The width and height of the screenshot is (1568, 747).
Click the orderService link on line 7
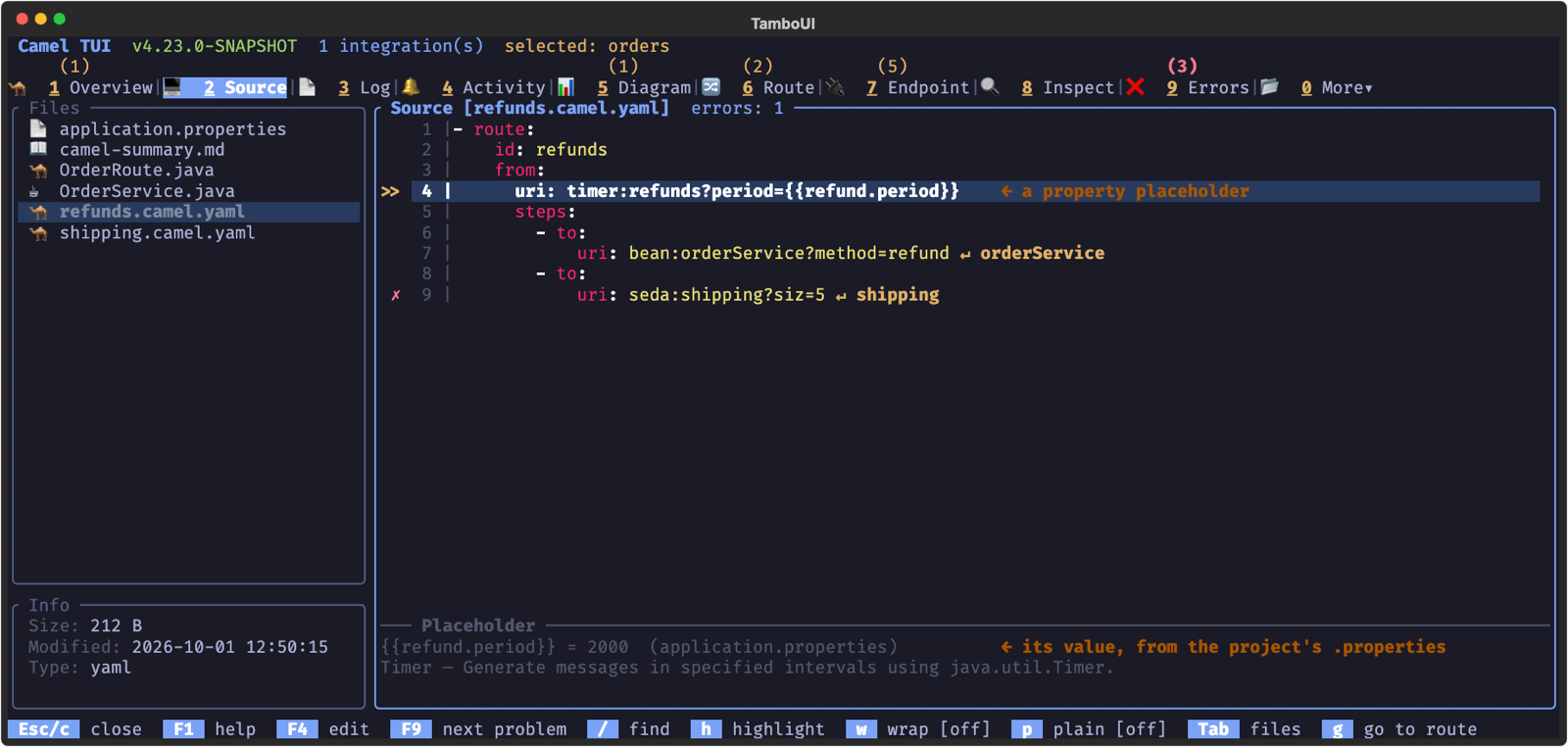[1042, 254]
